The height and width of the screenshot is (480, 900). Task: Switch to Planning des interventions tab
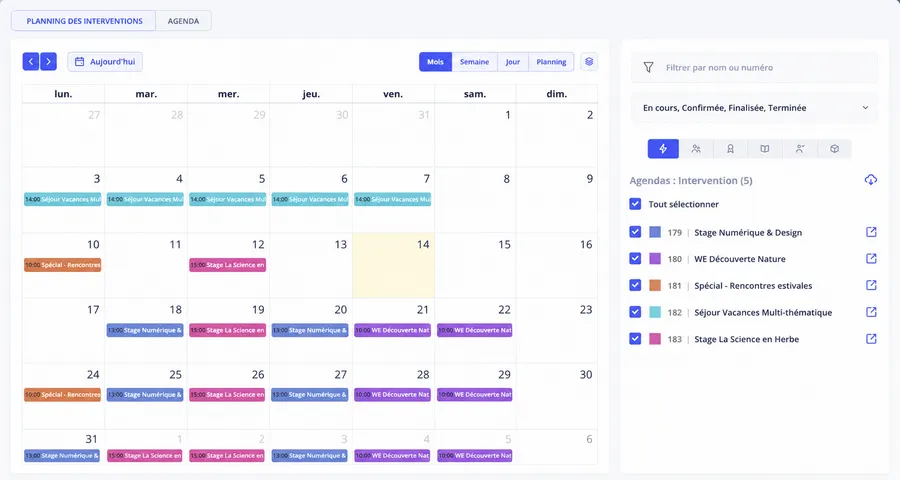point(84,21)
